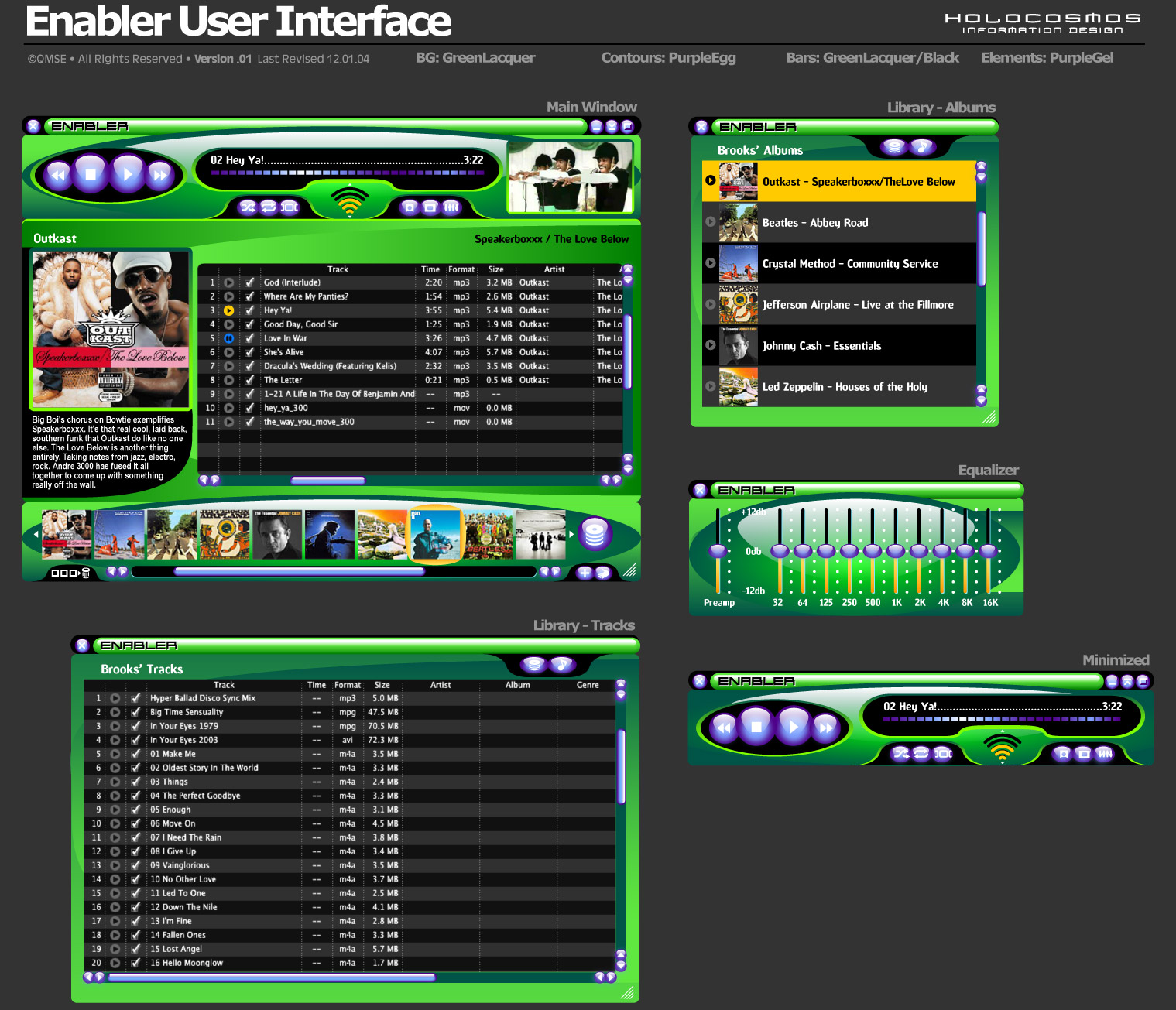Click trash icon below album strip
Viewport: 1176px width, 1010px height.
tap(86, 573)
